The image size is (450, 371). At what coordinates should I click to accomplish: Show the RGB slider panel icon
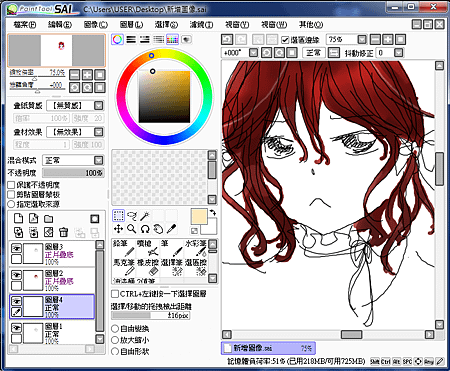131,40
